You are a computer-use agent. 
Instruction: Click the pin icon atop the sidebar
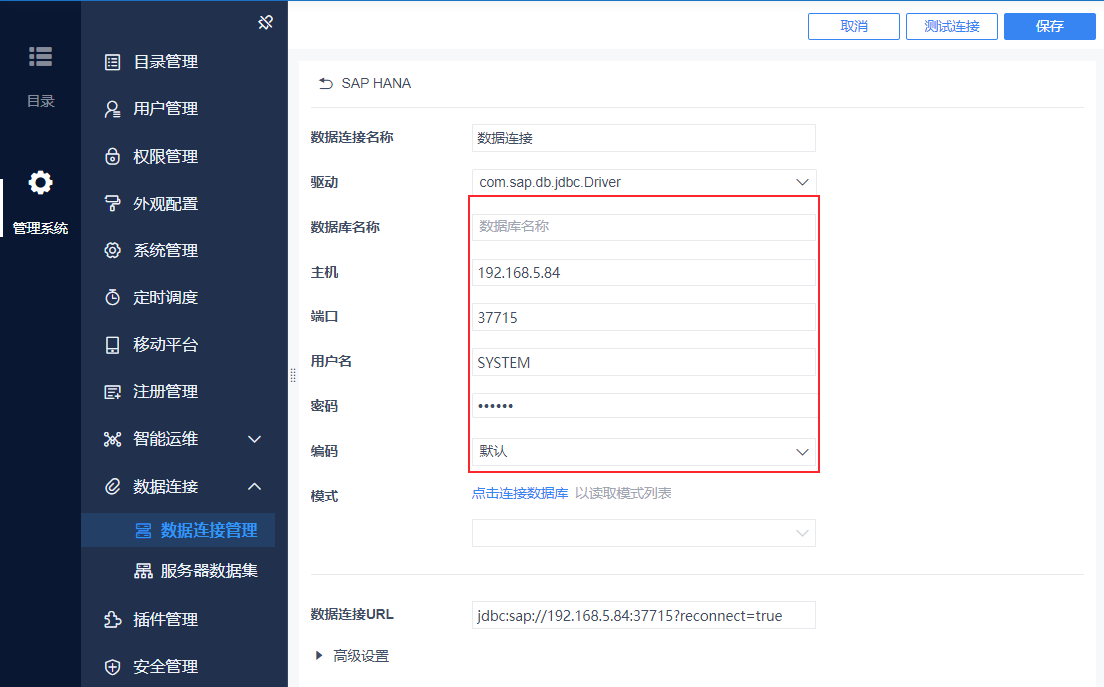tap(265, 23)
